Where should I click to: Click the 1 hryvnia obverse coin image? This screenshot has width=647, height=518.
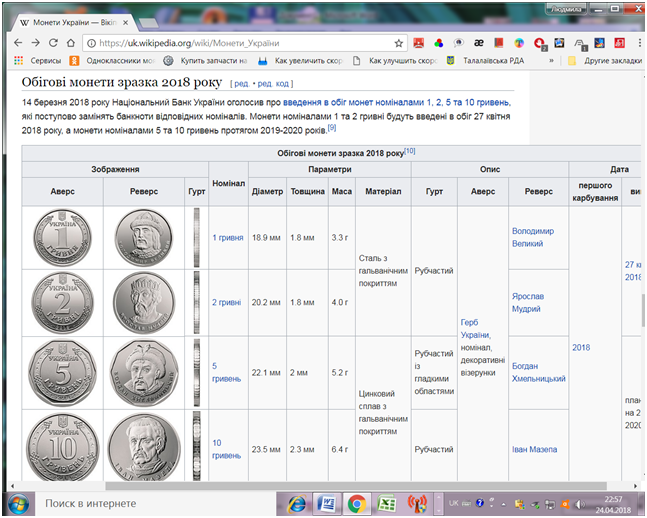[62, 238]
